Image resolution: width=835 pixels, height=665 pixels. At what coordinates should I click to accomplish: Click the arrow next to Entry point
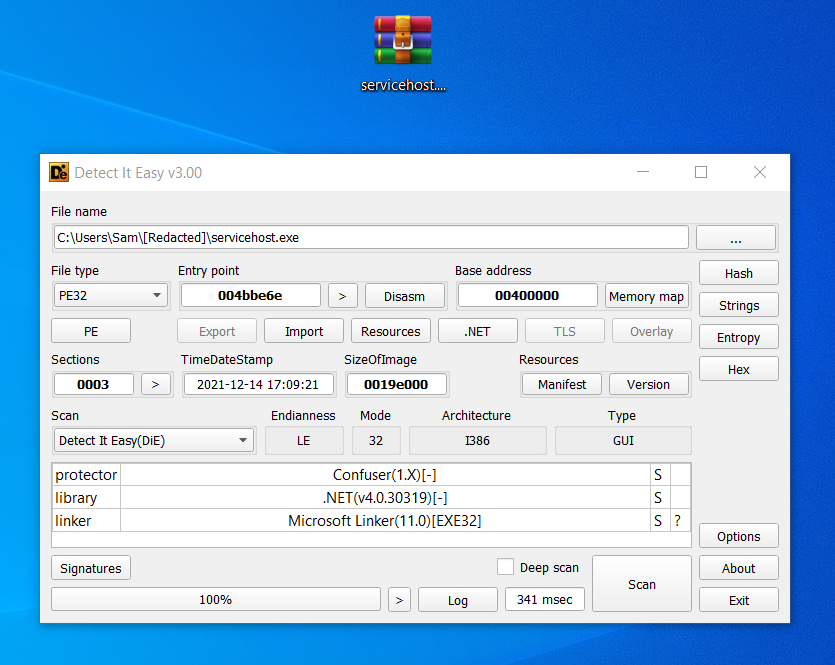coord(342,296)
